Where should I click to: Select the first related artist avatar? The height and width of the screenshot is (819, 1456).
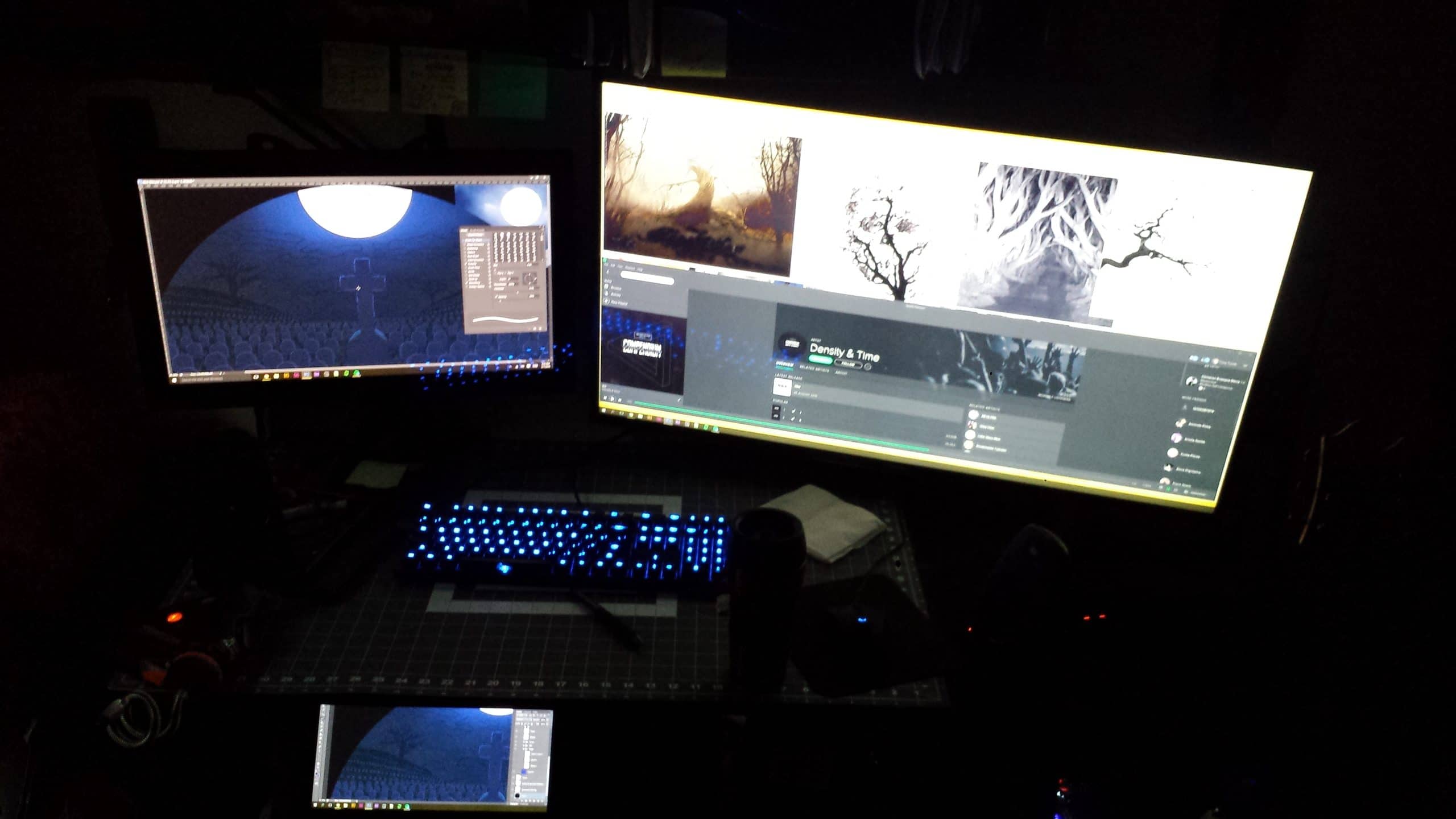(x=973, y=415)
